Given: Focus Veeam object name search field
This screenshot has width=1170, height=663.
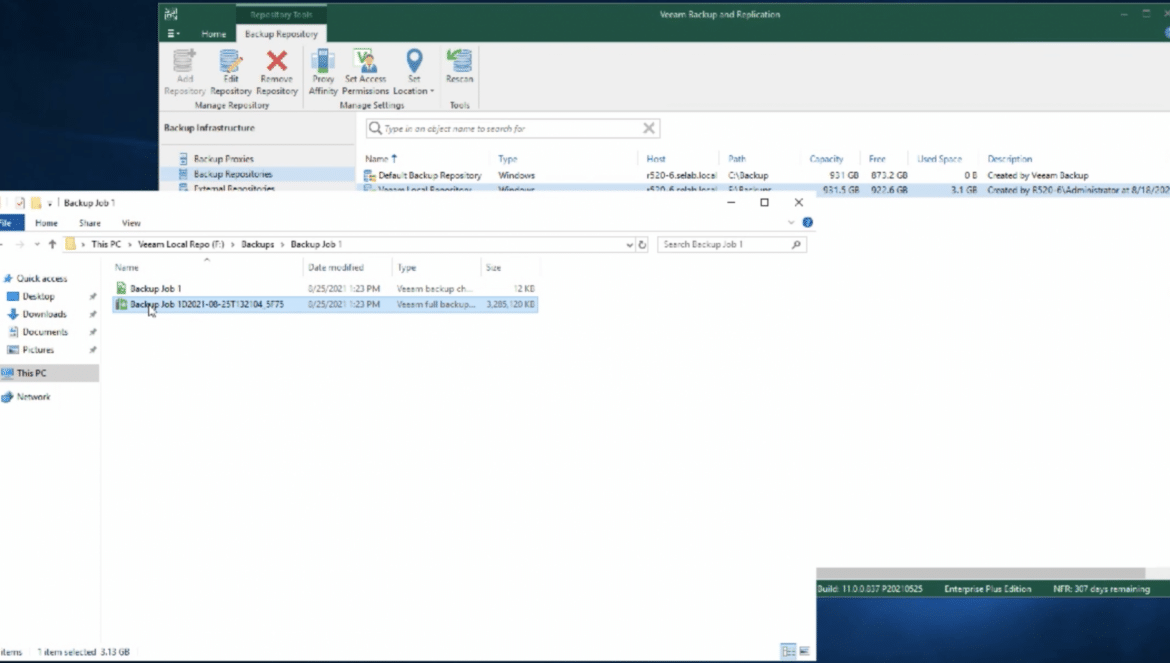Looking at the screenshot, I should point(511,128).
